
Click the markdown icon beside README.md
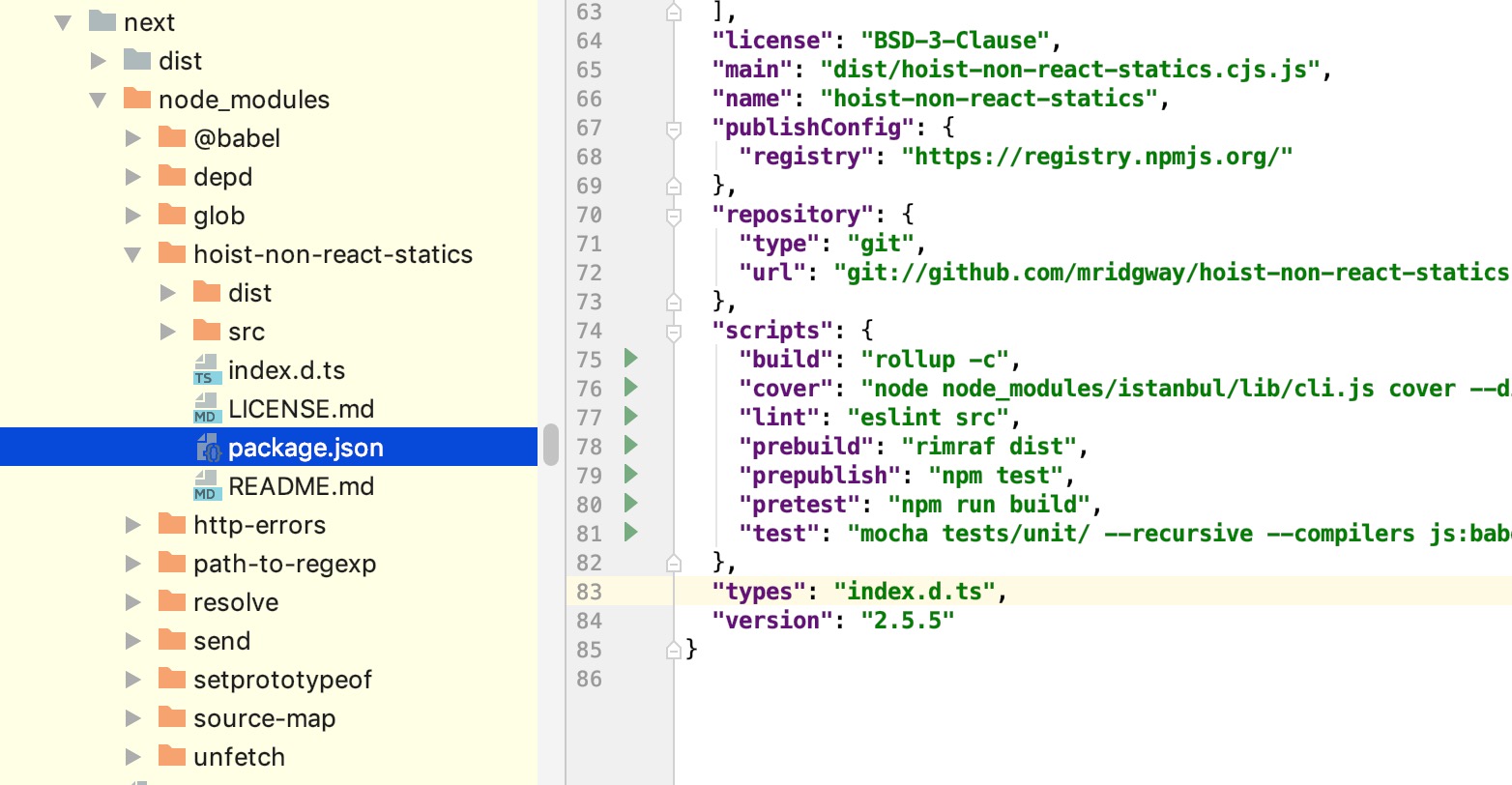click(x=205, y=486)
